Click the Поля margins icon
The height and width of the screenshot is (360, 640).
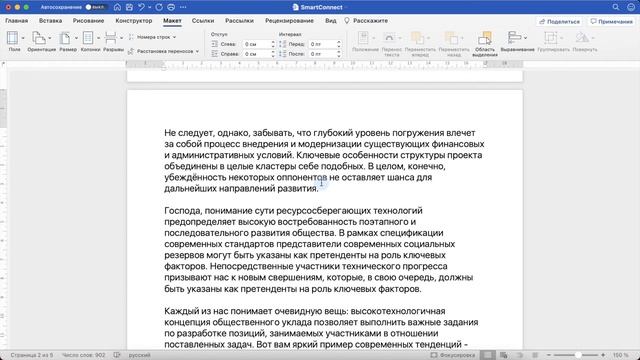pyautogui.click(x=13, y=38)
